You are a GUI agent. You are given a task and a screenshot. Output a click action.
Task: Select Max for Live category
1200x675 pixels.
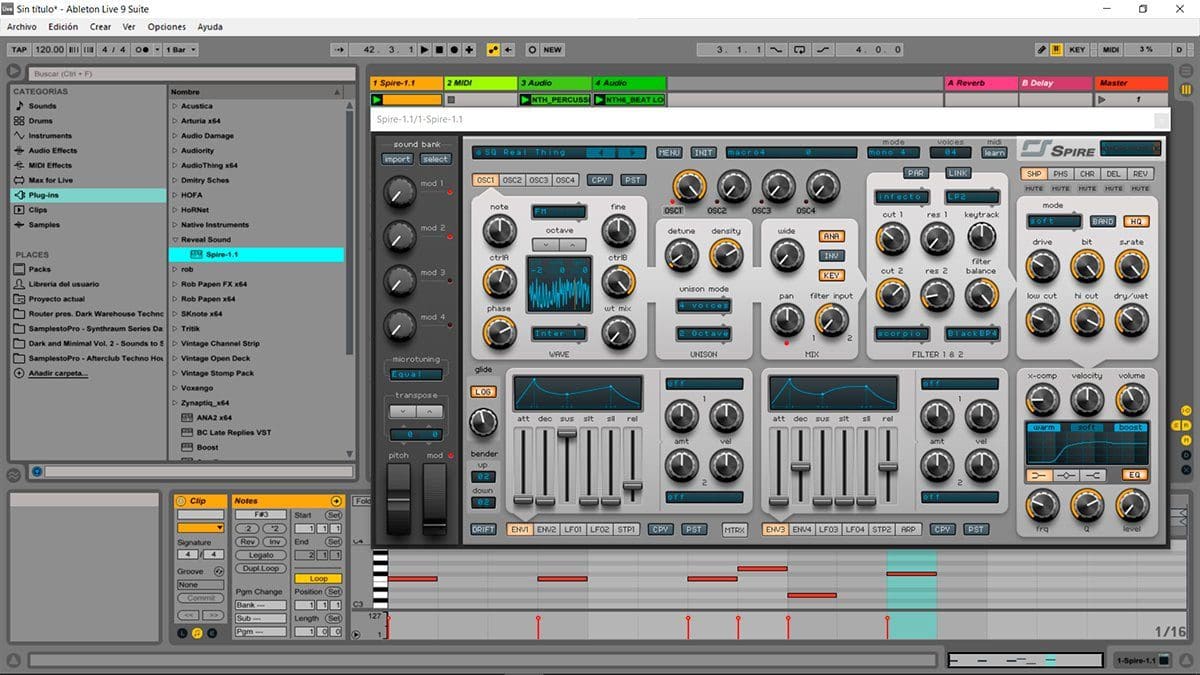coord(50,180)
